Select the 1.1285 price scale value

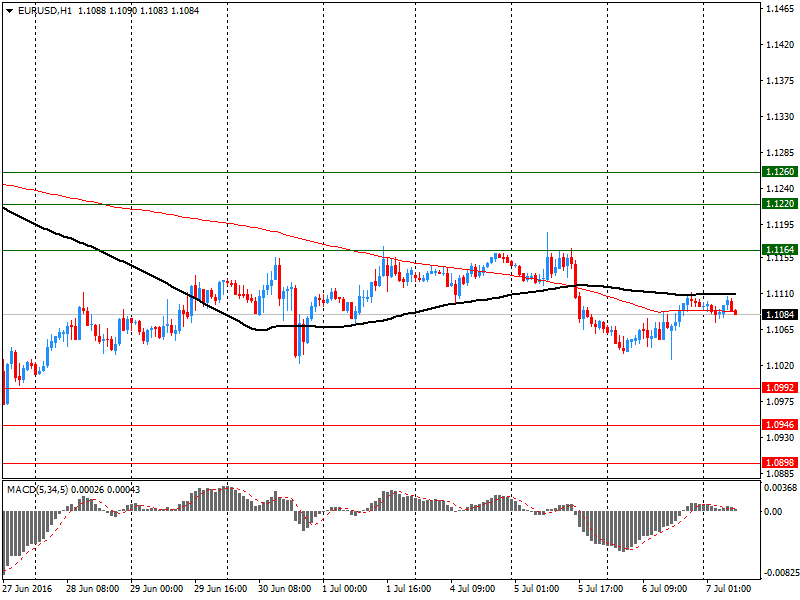[780, 153]
